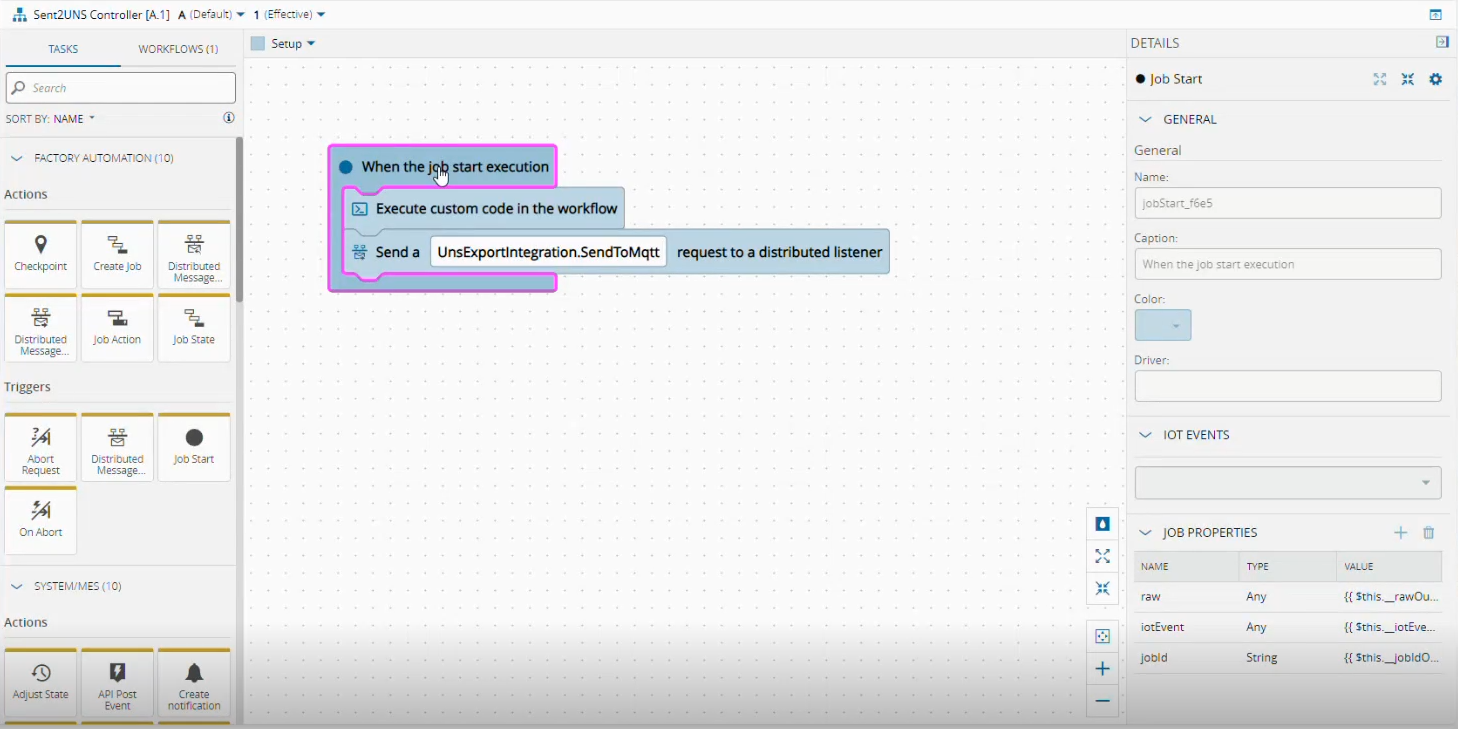
Task: Collapse the General details section
Action: click(1145, 119)
